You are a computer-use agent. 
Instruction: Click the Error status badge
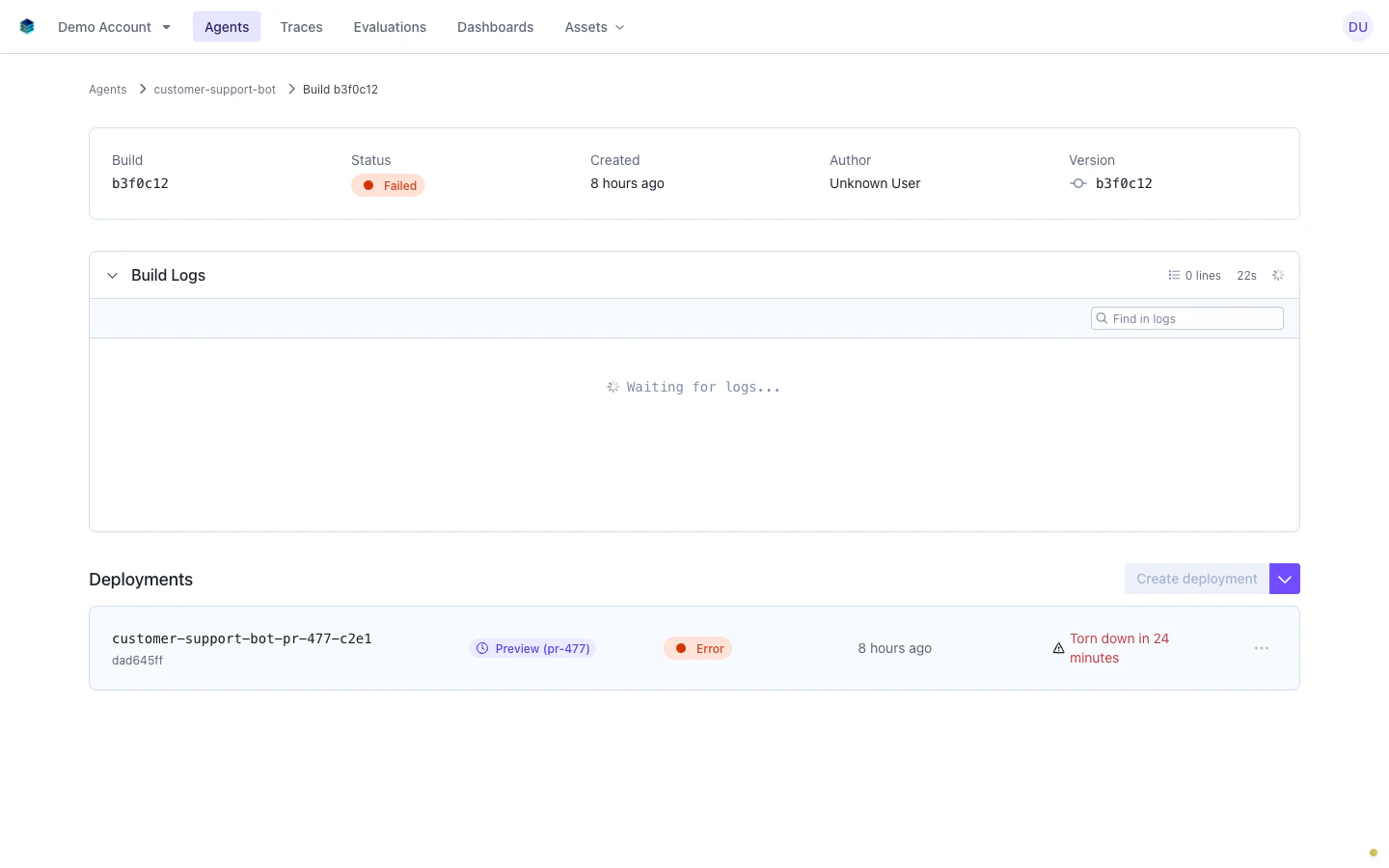pos(697,648)
